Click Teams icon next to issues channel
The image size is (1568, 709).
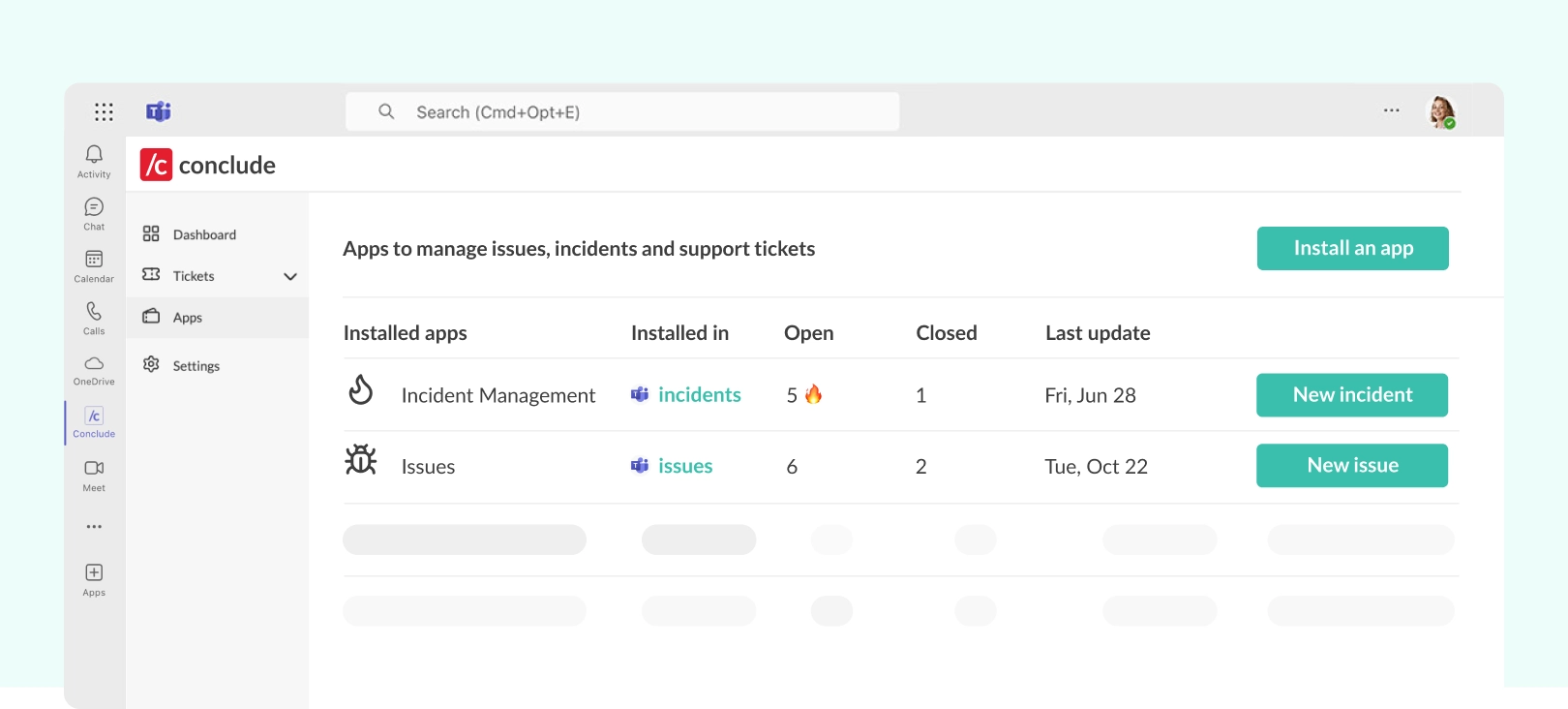coord(640,466)
